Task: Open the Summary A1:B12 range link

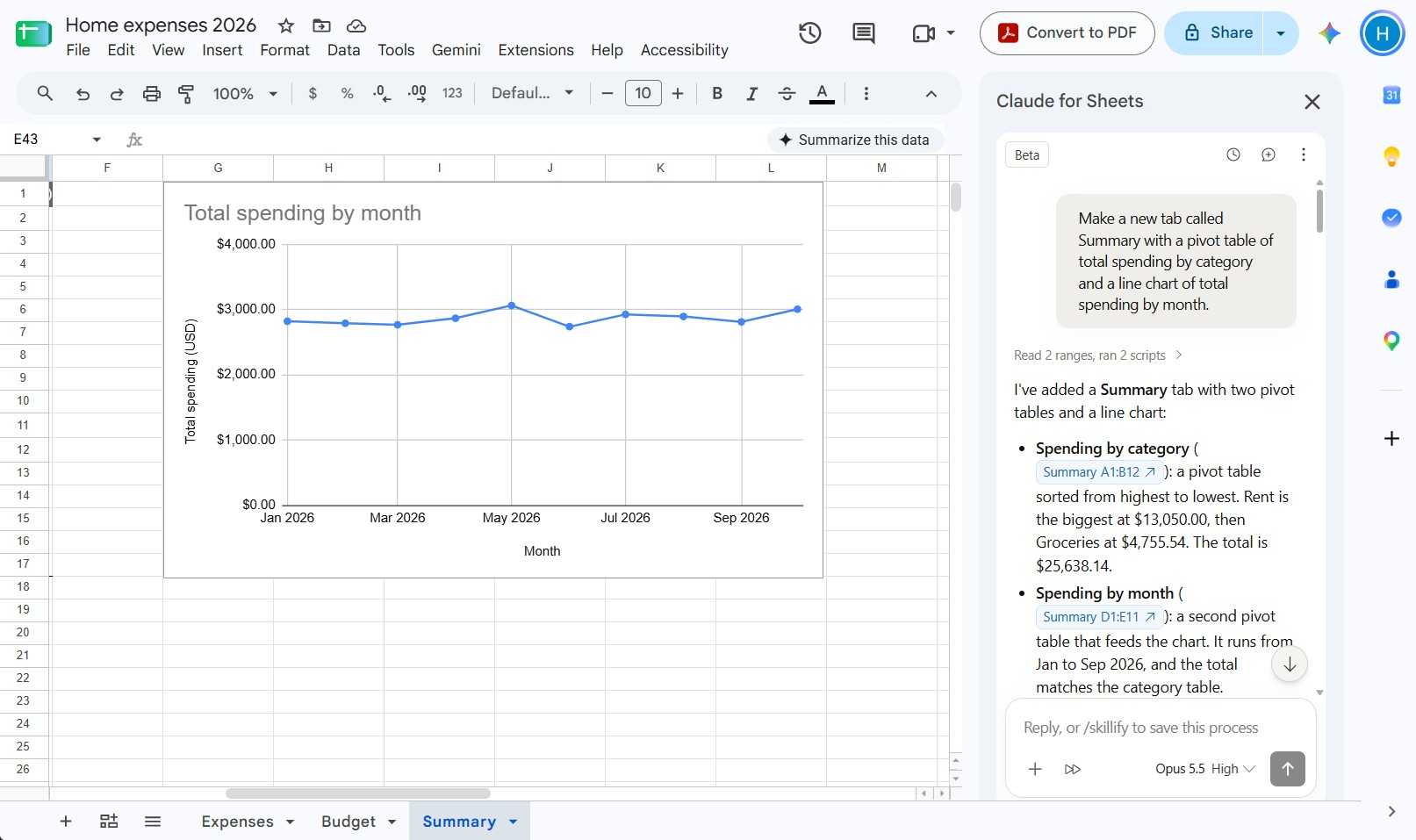Action: coord(1099,472)
